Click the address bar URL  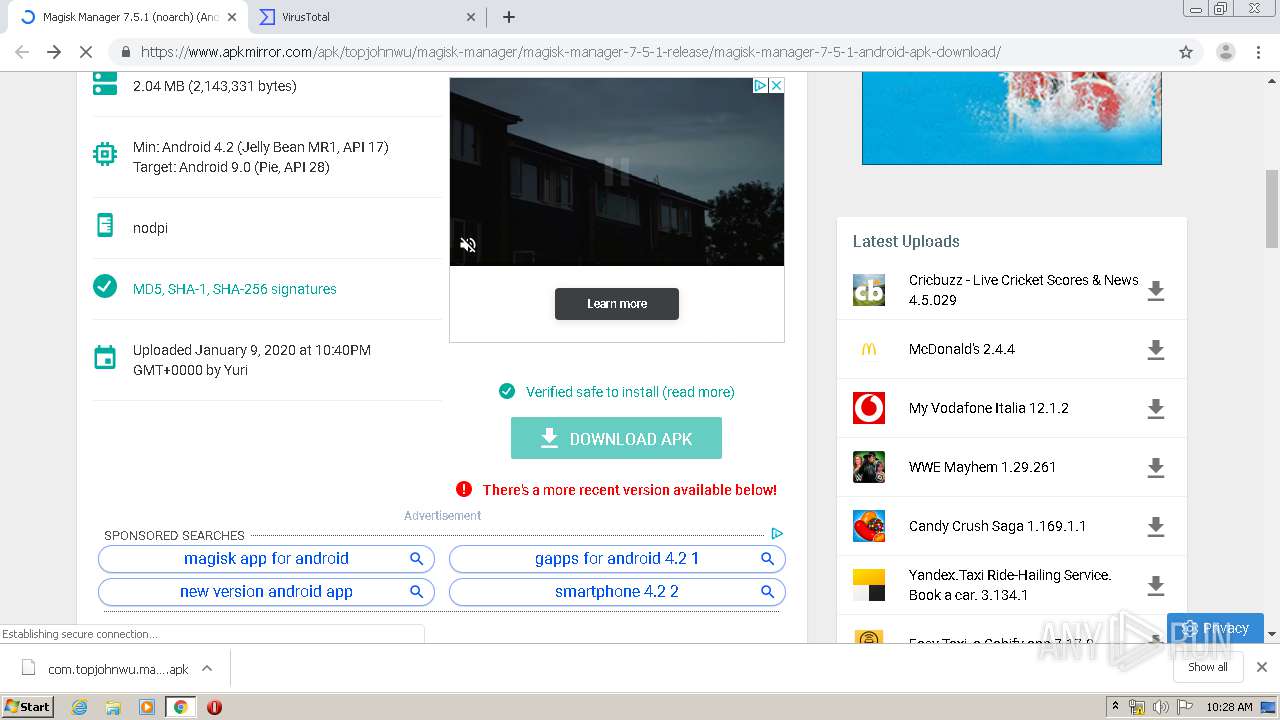pos(570,52)
